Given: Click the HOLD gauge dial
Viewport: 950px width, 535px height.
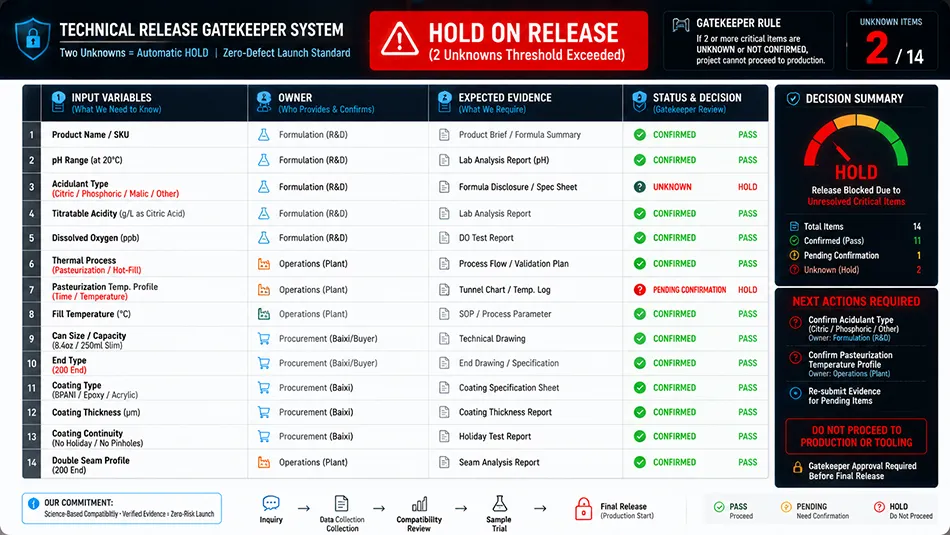Looking at the screenshot, I should [856, 141].
